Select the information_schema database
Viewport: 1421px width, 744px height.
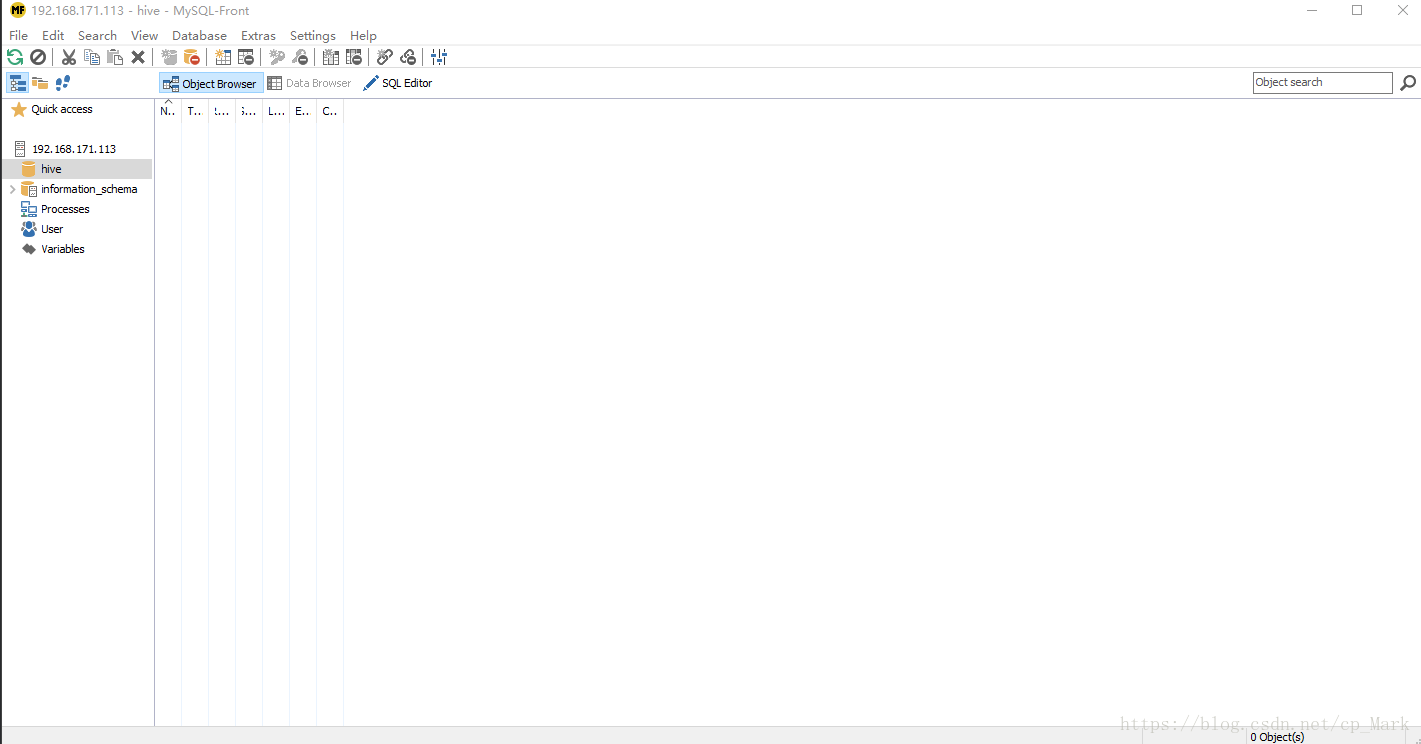(89, 189)
